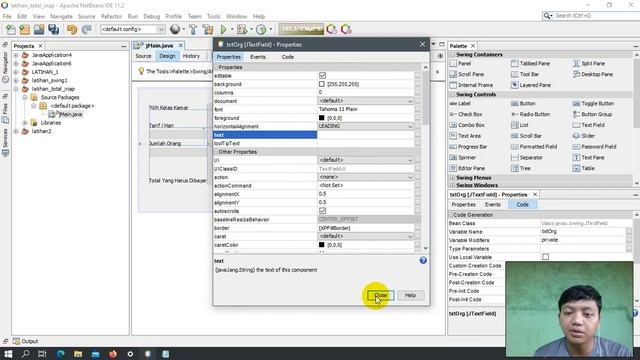Open the UI property dropdown

coord(410,160)
